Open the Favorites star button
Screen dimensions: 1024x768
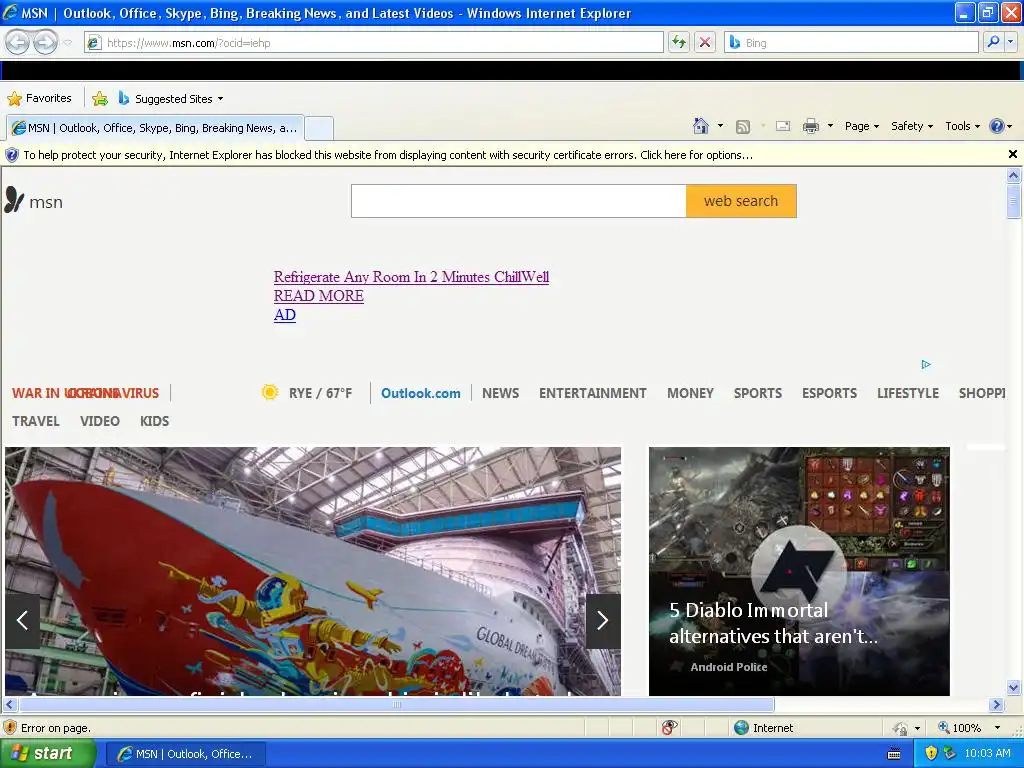[40, 99]
